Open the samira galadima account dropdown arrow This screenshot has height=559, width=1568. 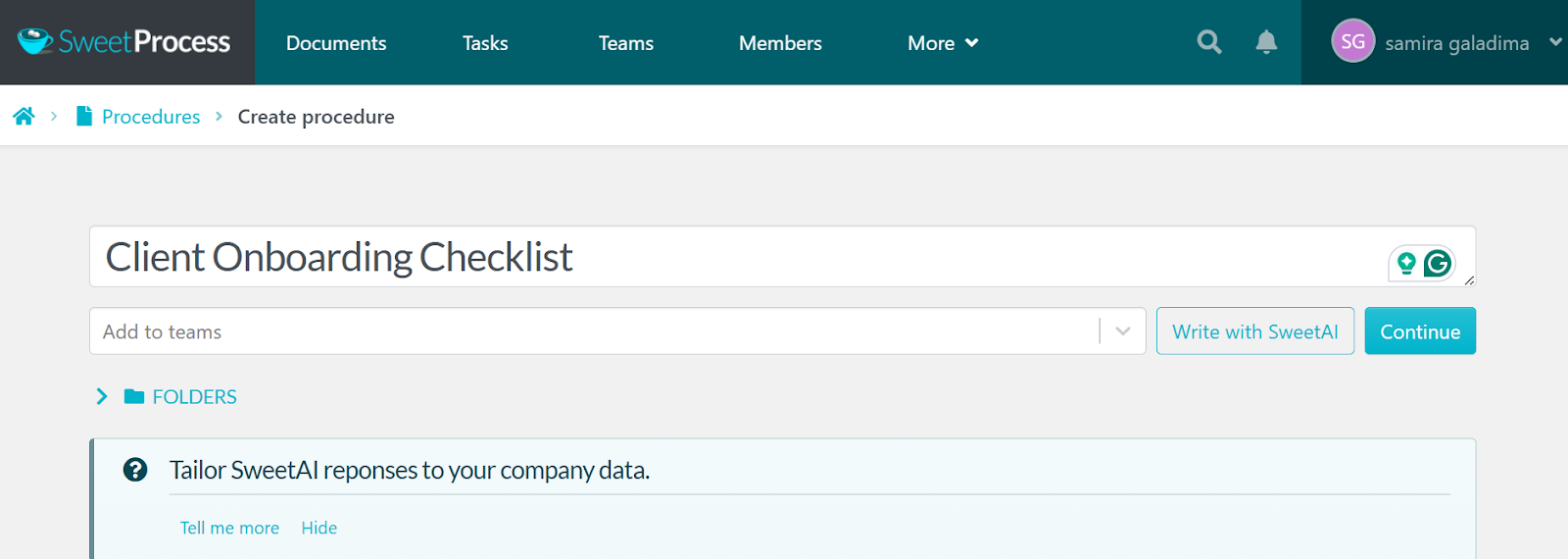click(x=1554, y=42)
